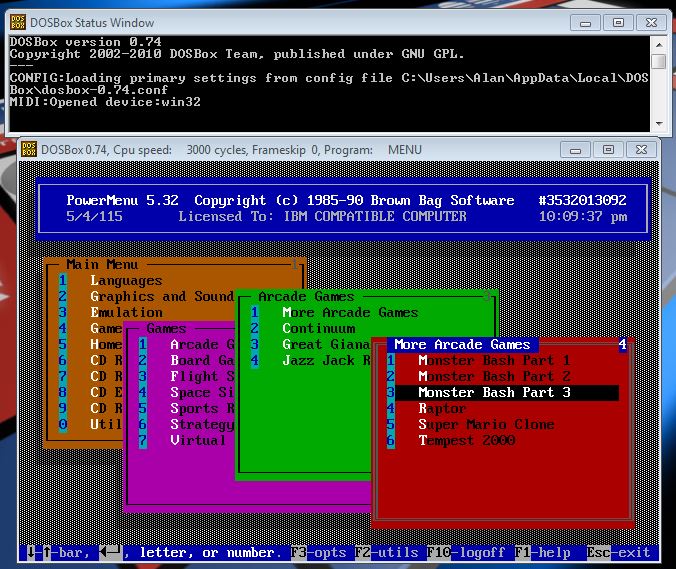
Task: Click scroll up arrow in Status Window
Action: 659,44
